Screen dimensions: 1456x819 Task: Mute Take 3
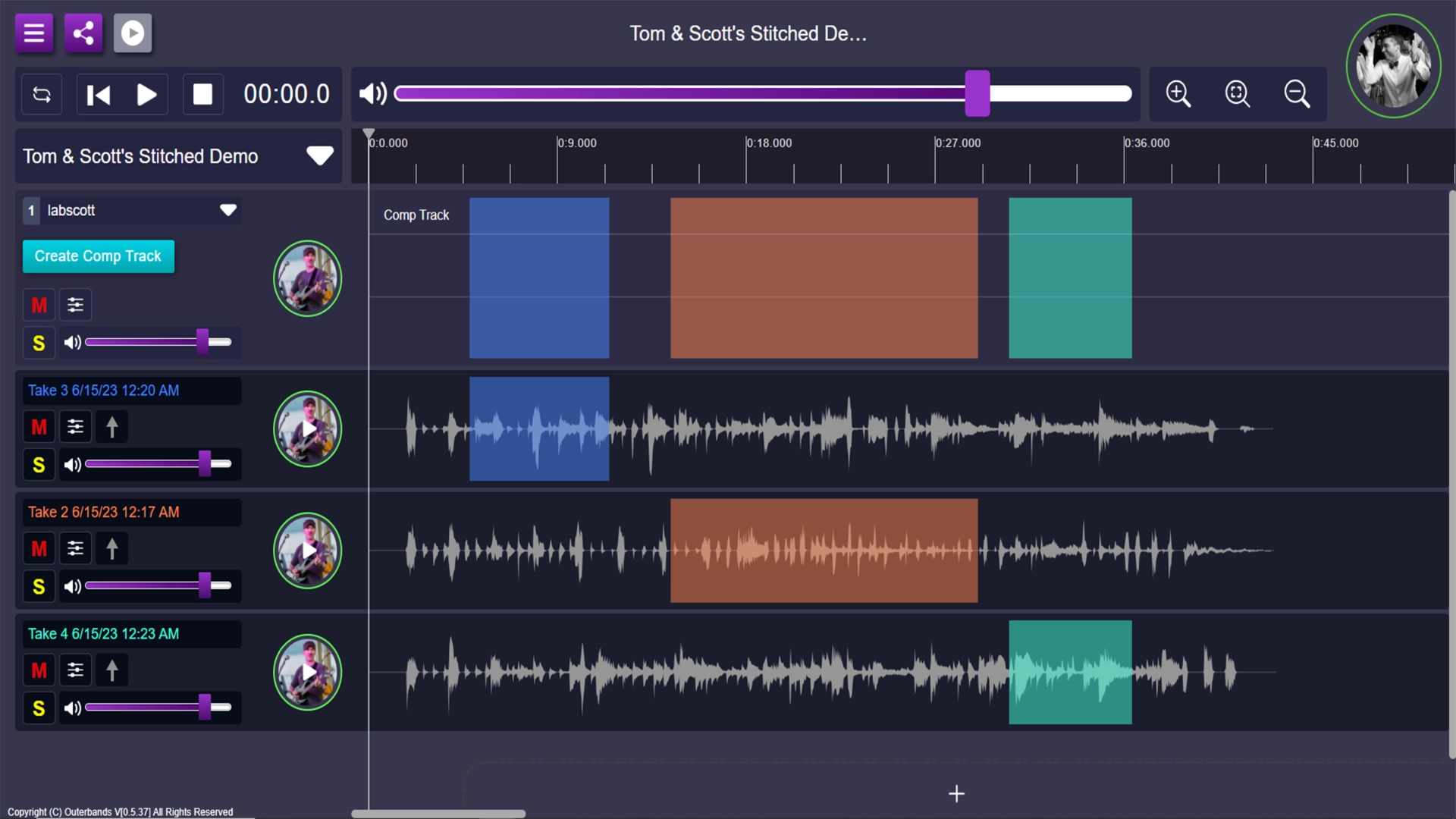tap(39, 427)
